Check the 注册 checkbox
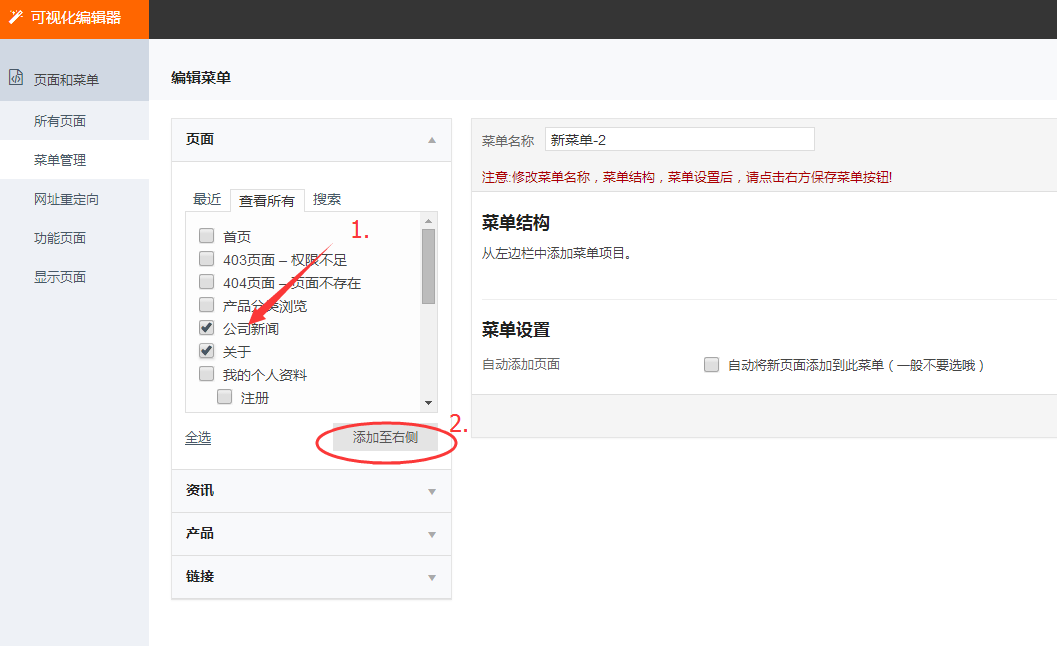Image resolution: width=1057 pixels, height=646 pixels. (x=224, y=397)
